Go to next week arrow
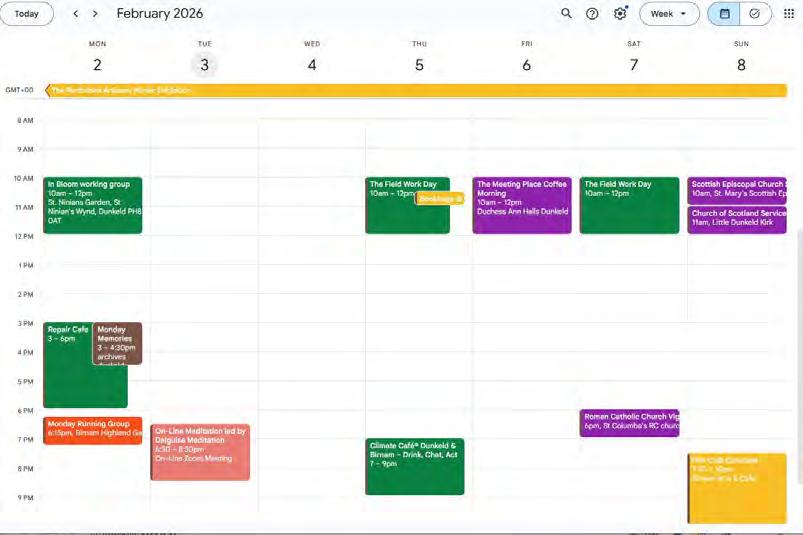This screenshot has height=535, width=803. click(x=95, y=14)
